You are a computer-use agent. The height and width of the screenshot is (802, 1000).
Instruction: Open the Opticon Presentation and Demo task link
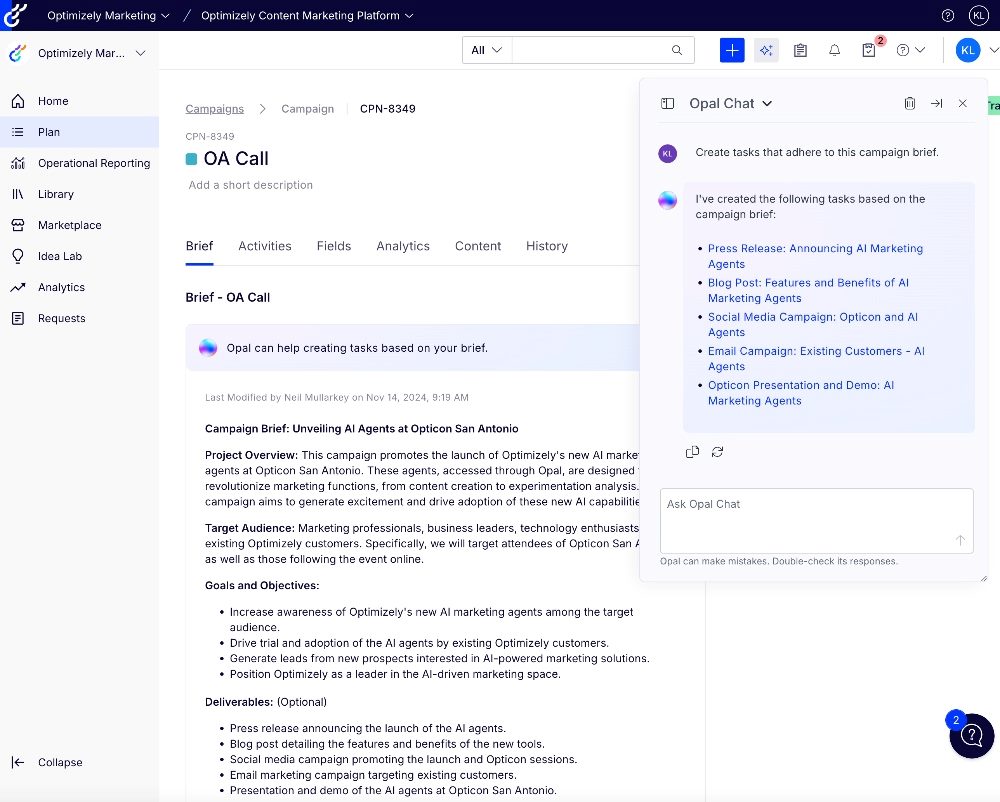(800, 393)
